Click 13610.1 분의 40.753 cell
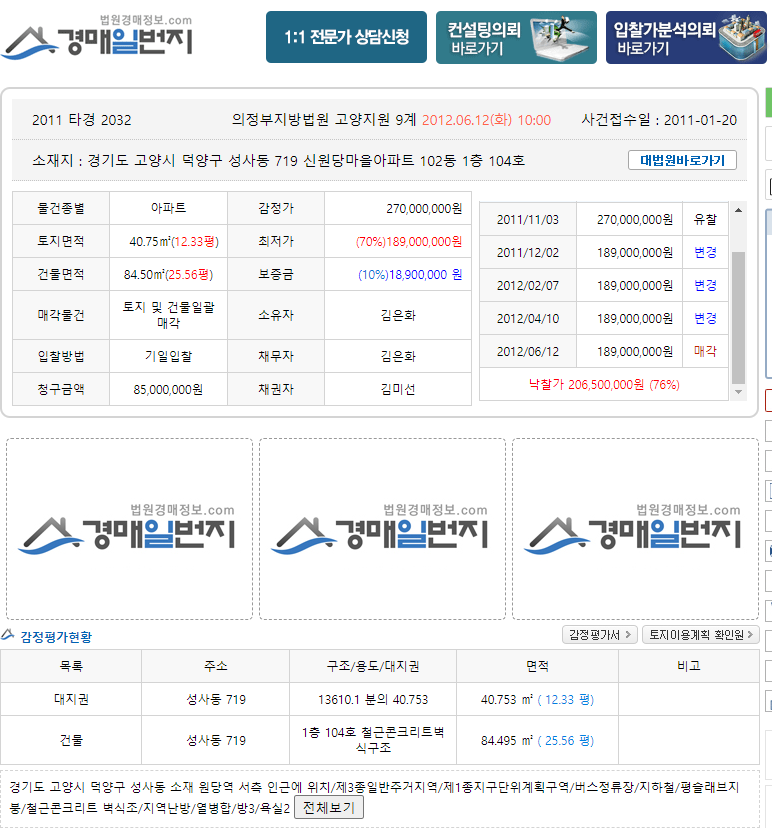Image resolution: width=772 pixels, height=828 pixels. click(373, 699)
